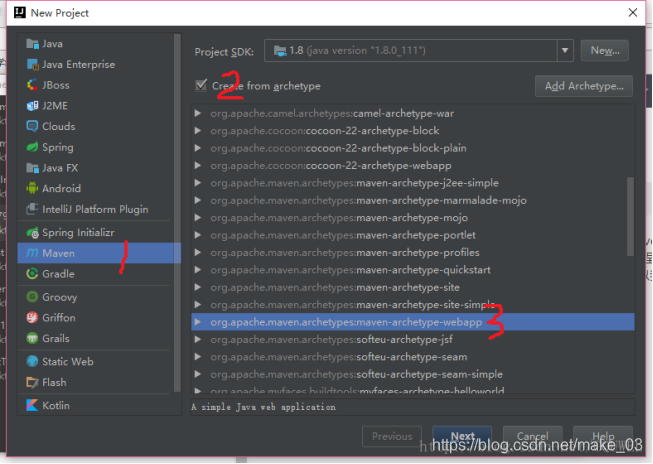Expand maven-archetype-portlet entry
The width and height of the screenshot is (653, 464).
[x=198, y=235]
